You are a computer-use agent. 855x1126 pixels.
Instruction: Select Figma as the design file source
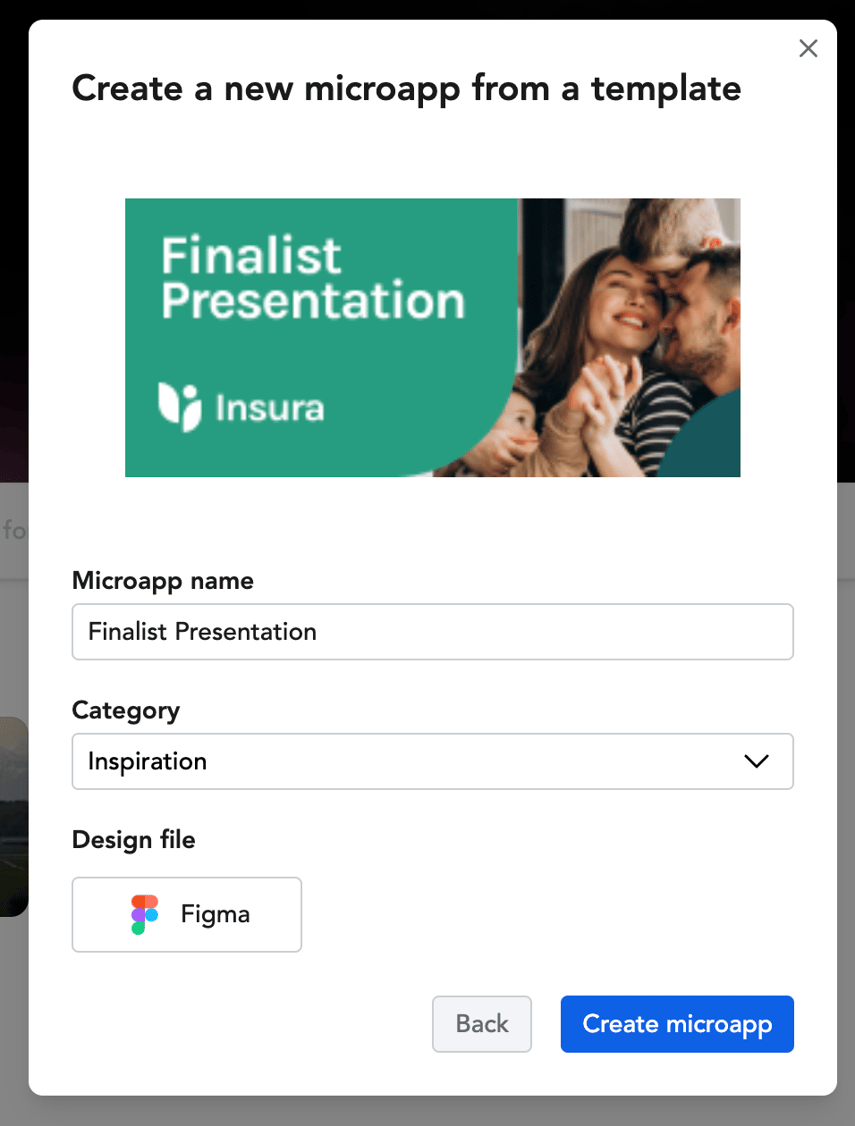[186, 914]
